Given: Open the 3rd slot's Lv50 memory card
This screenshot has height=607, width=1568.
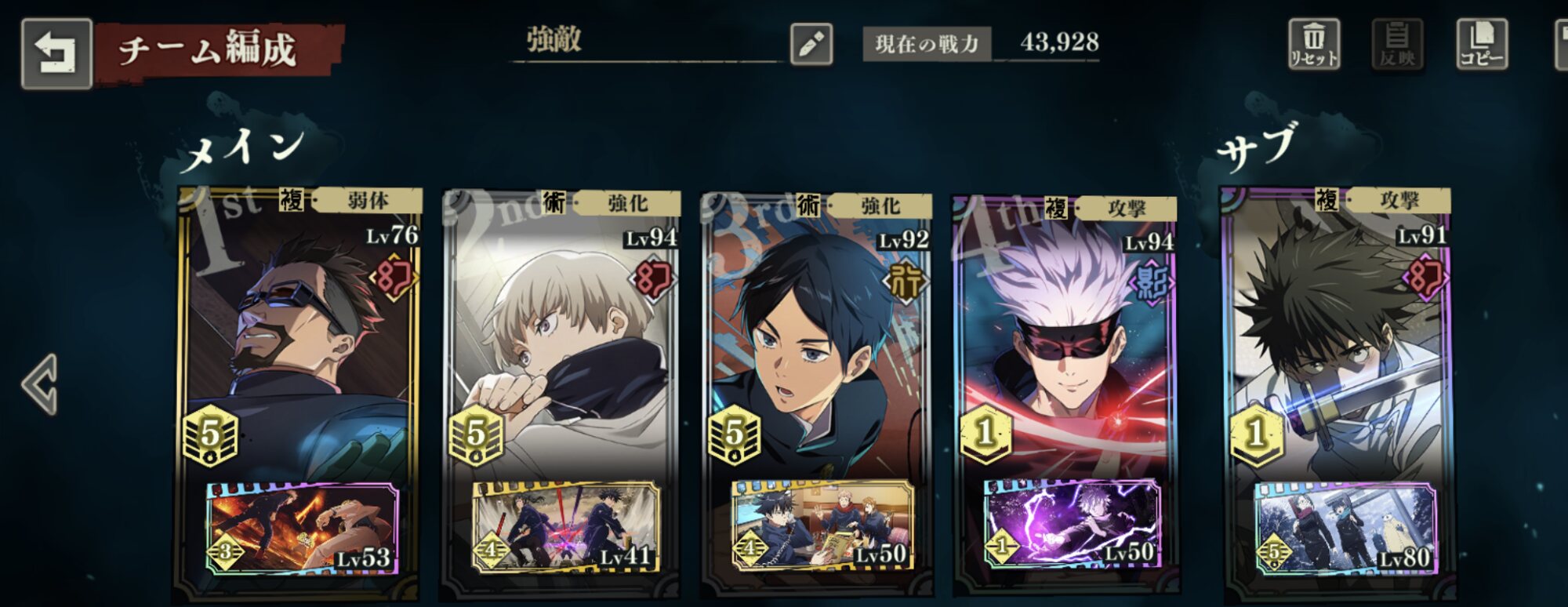Looking at the screenshot, I should coord(822,525).
